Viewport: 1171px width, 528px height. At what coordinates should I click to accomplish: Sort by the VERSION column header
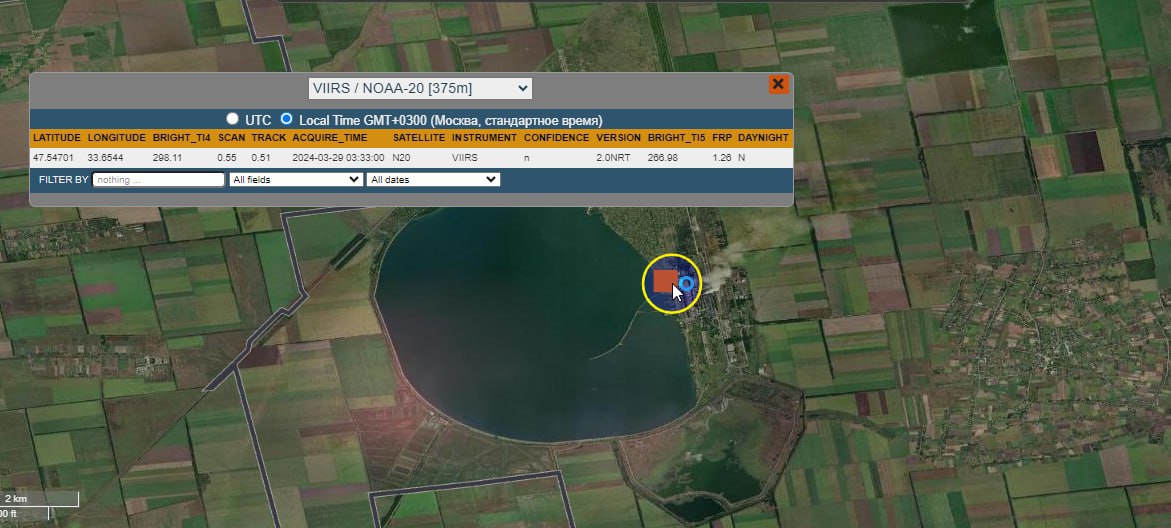[x=618, y=138]
